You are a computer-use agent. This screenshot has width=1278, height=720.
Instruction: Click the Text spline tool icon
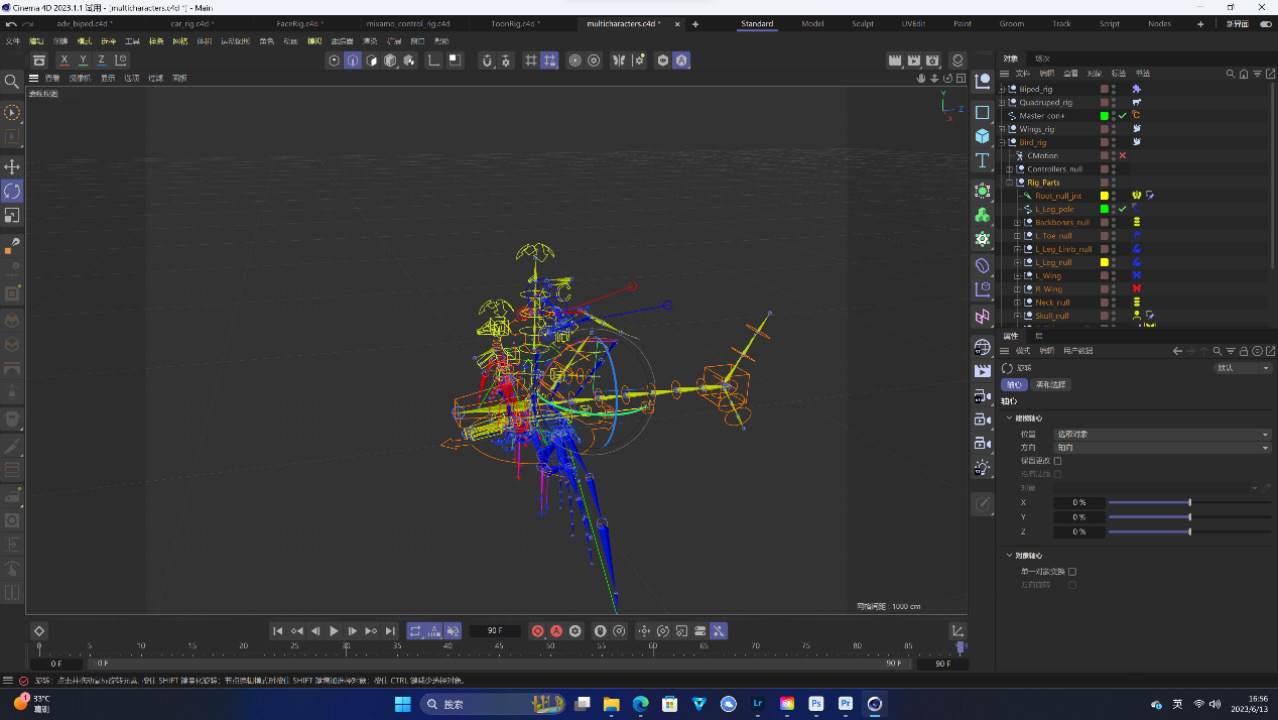982,161
